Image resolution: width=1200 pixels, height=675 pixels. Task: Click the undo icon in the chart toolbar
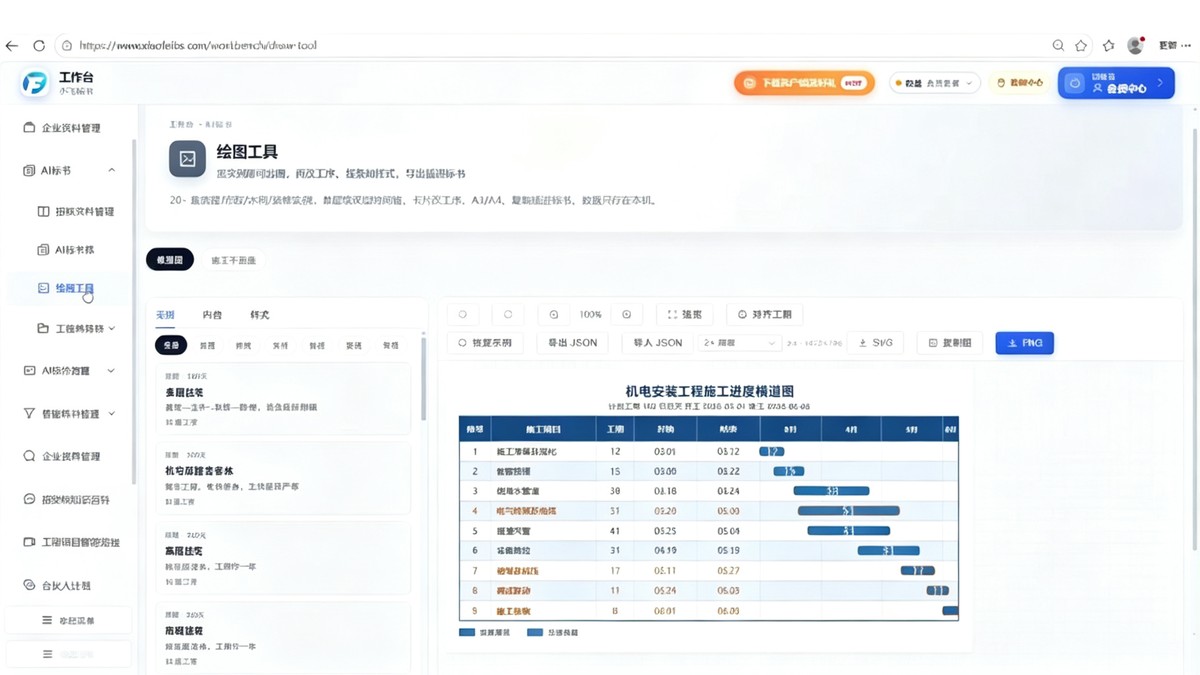pos(462,314)
